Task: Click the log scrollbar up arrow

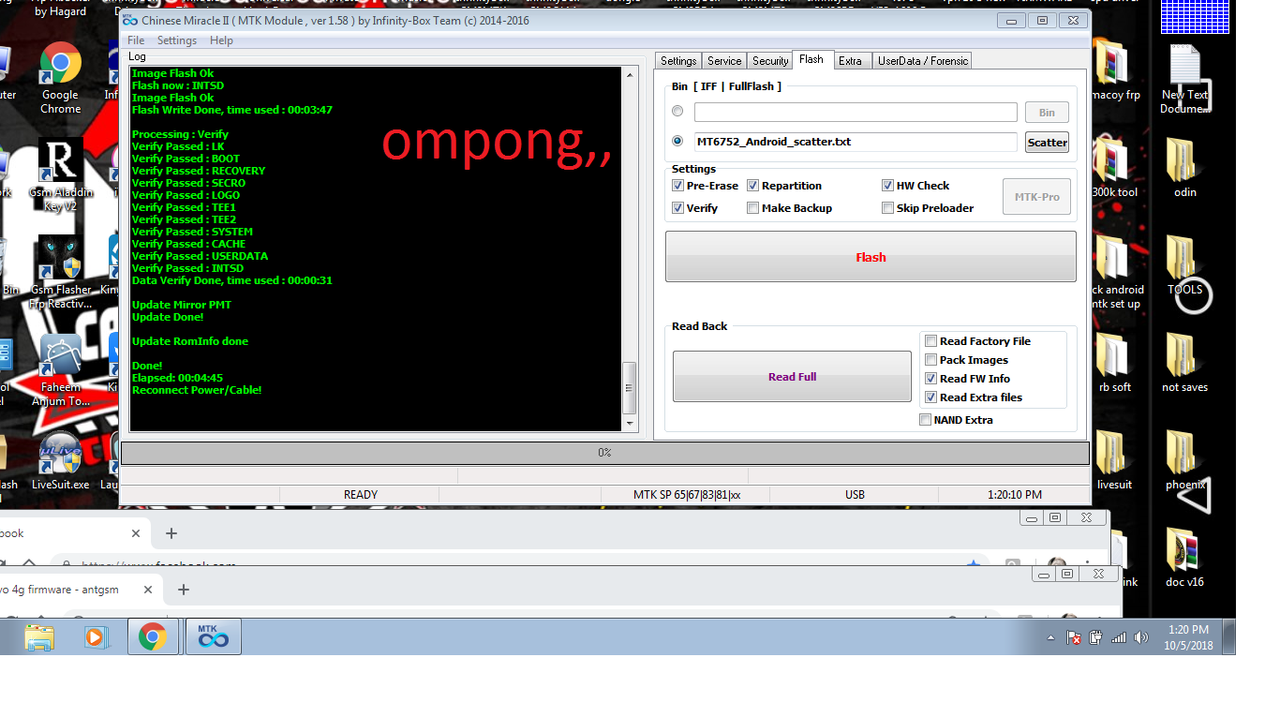Action: 629,75
